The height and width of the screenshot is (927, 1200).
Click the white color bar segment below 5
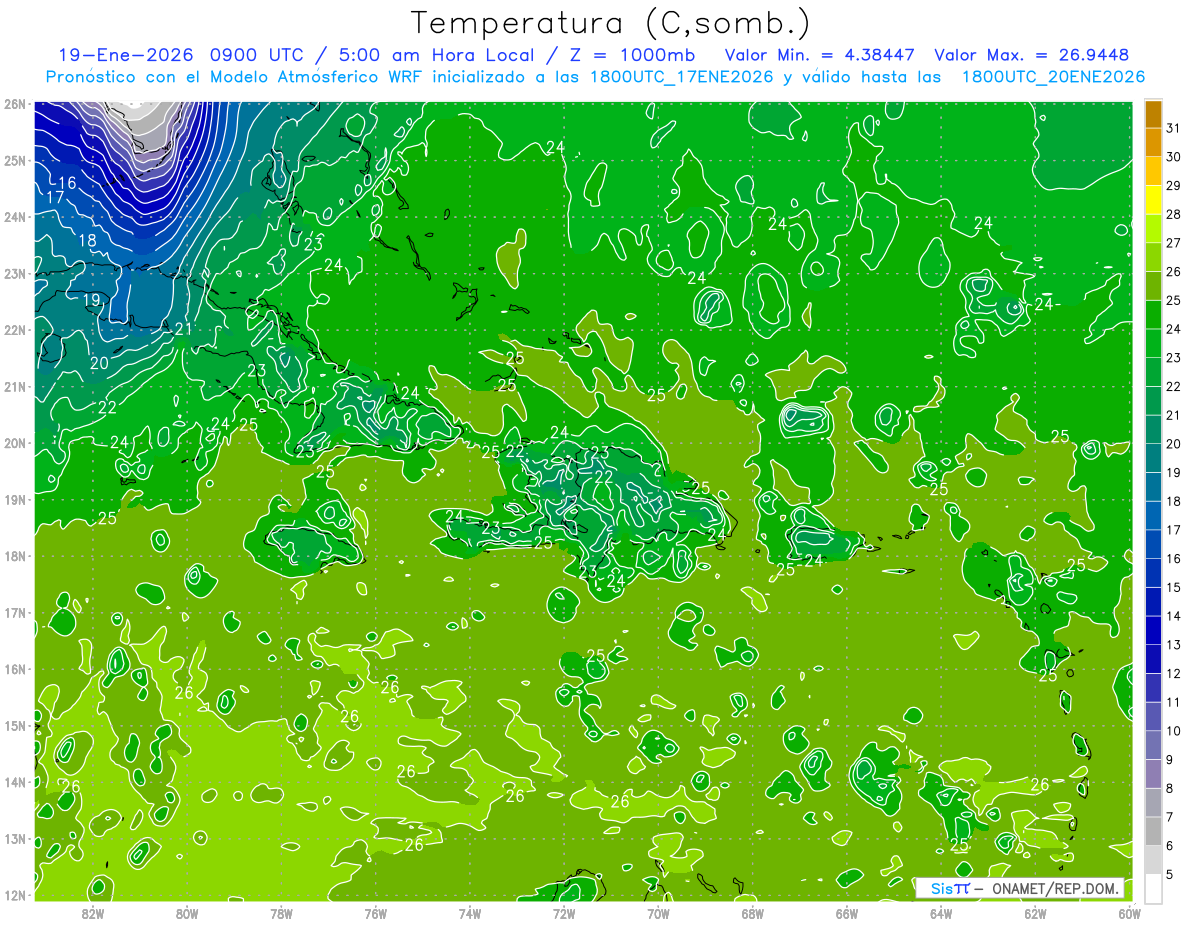1153,888
